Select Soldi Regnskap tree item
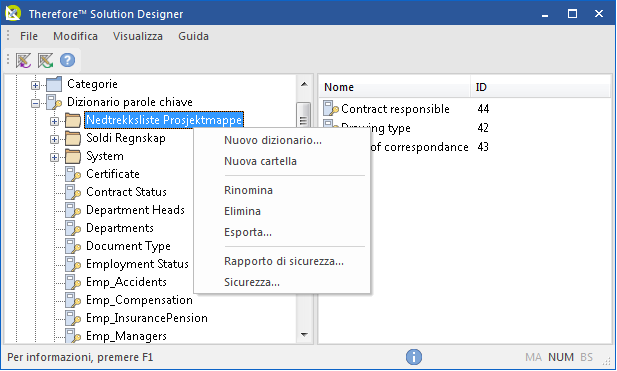This screenshot has width=617, height=371. point(126,138)
